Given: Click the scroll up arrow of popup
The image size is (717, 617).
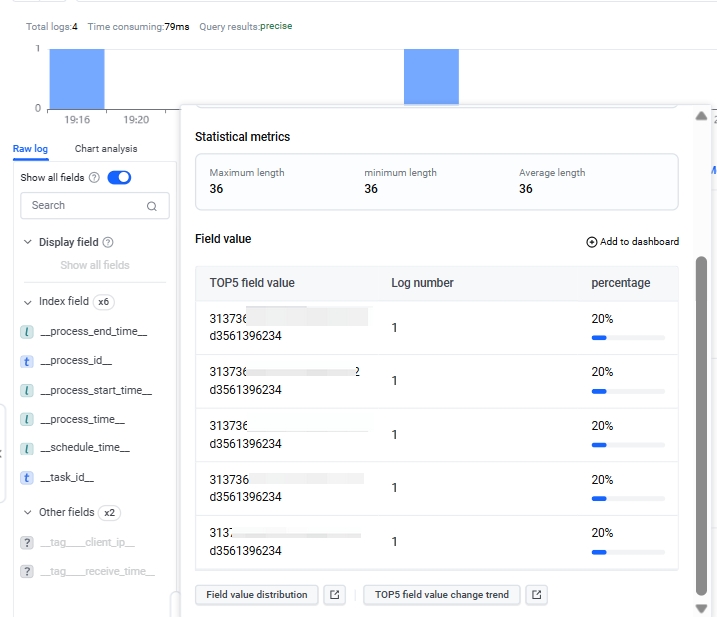Looking at the screenshot, I should [701, 116].
